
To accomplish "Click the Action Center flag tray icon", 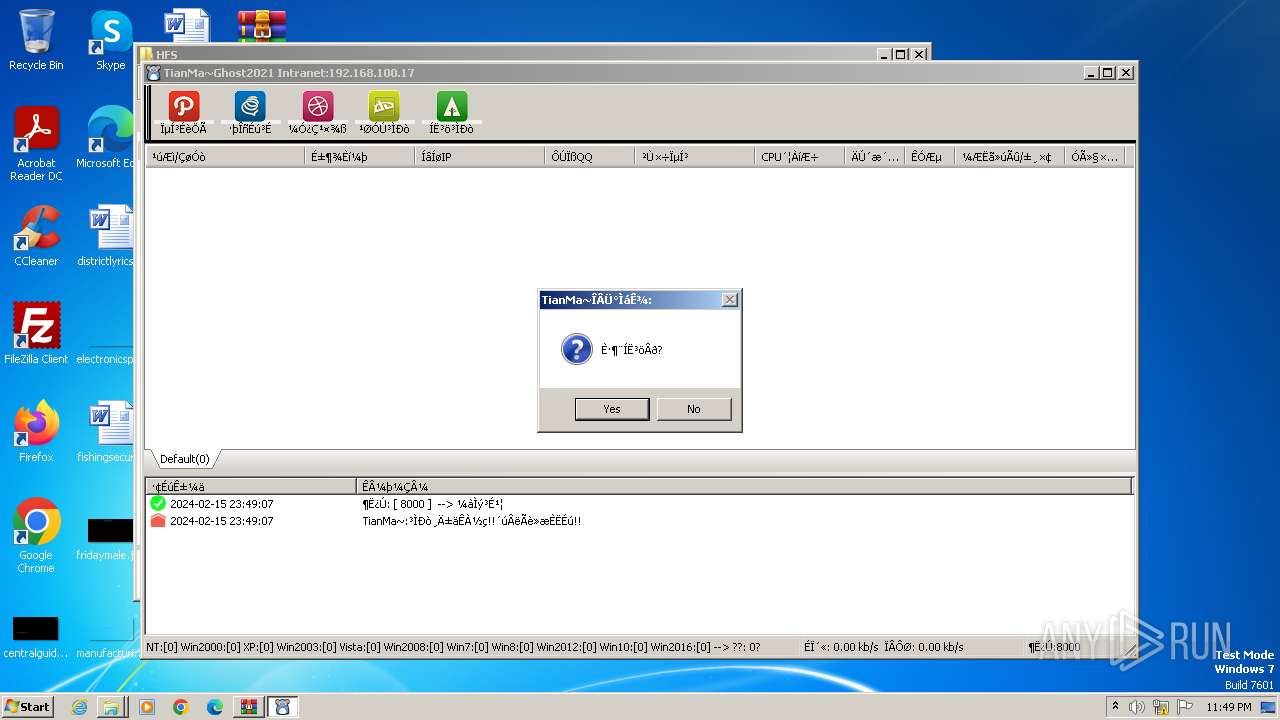I will (x=1185, y=707).
